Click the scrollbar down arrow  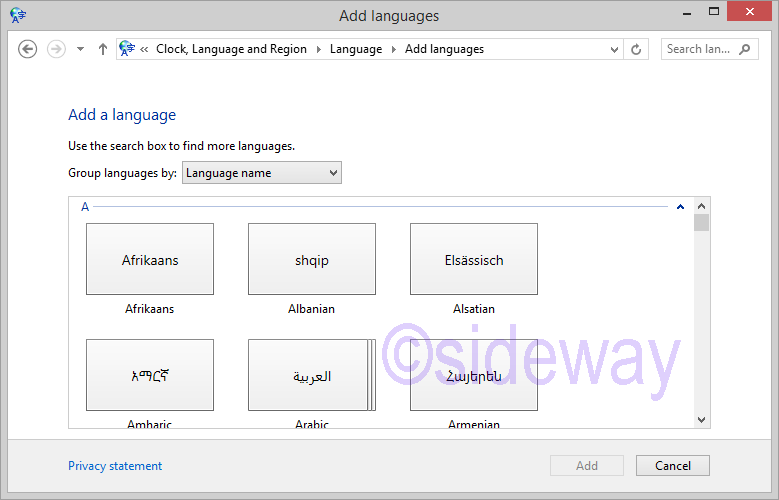(x=701, y=420)
